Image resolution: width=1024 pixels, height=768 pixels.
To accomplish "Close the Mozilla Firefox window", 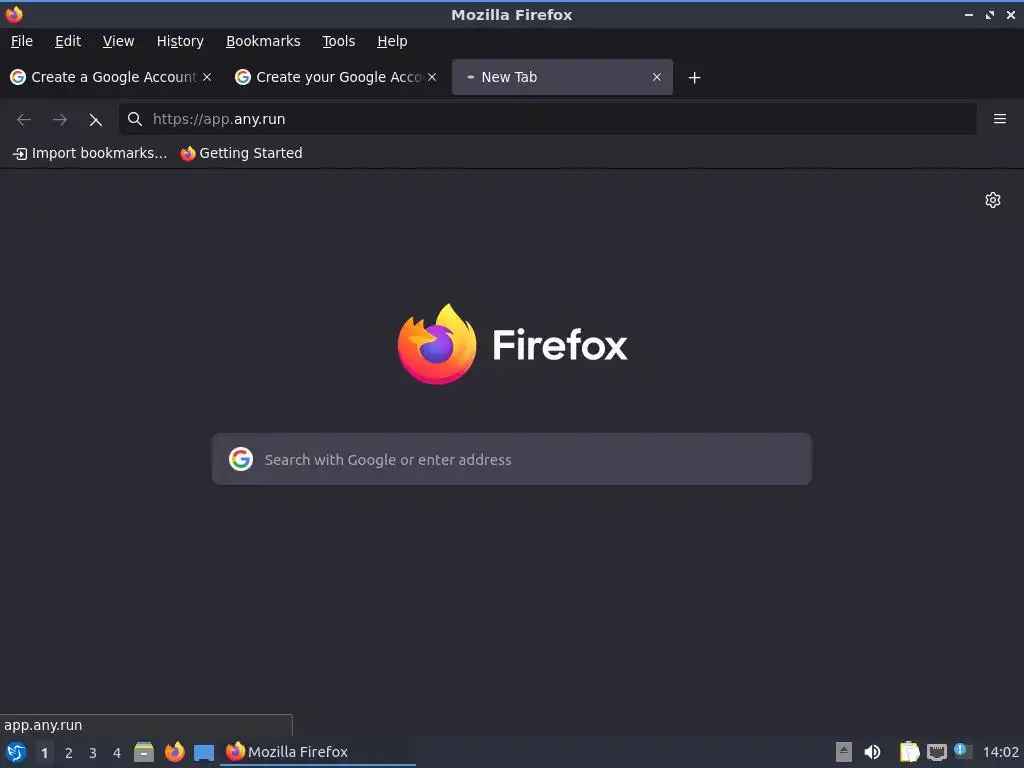I will [1011, 14].
